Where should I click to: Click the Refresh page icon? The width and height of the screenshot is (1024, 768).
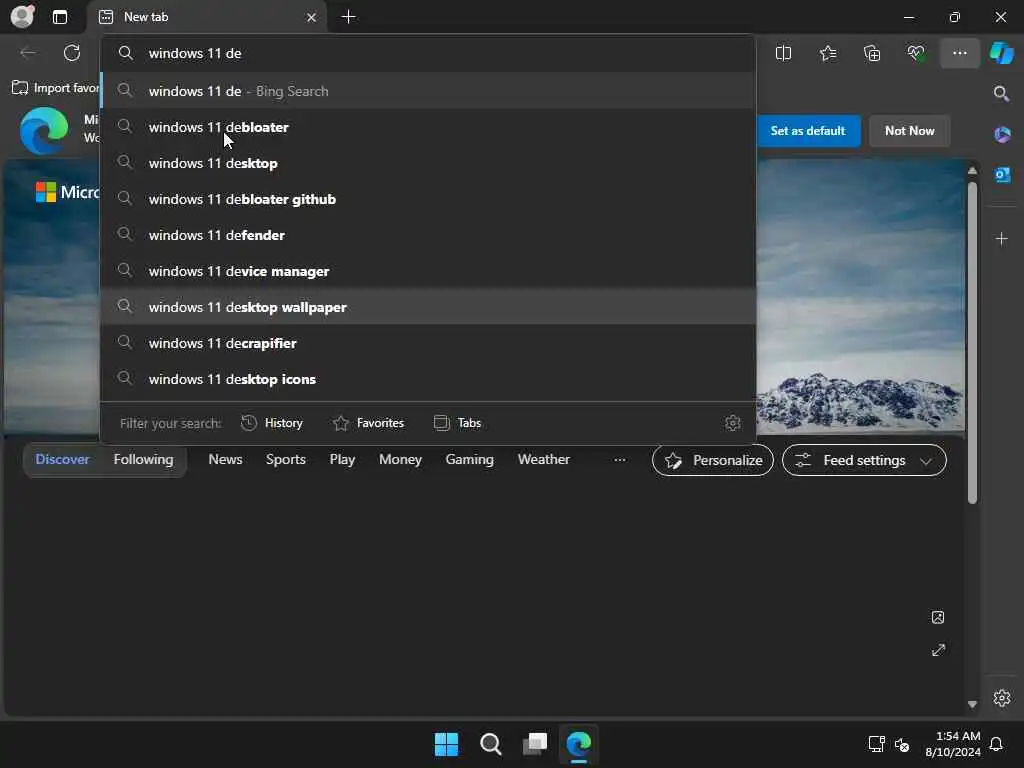72,53
